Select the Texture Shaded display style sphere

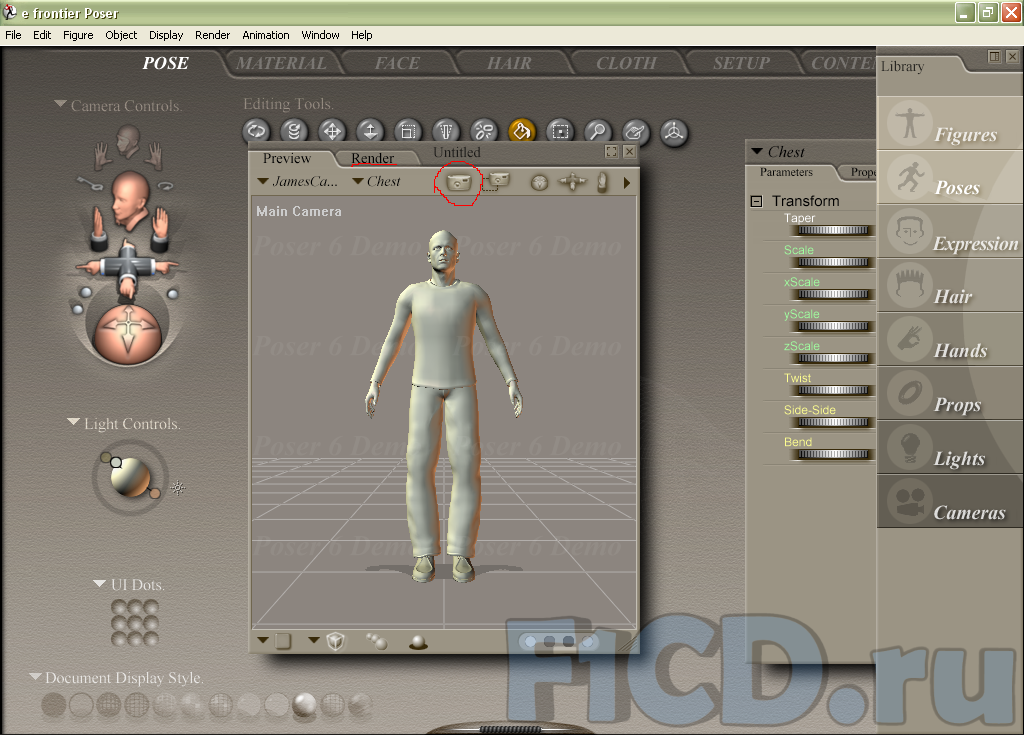(360, 705)
